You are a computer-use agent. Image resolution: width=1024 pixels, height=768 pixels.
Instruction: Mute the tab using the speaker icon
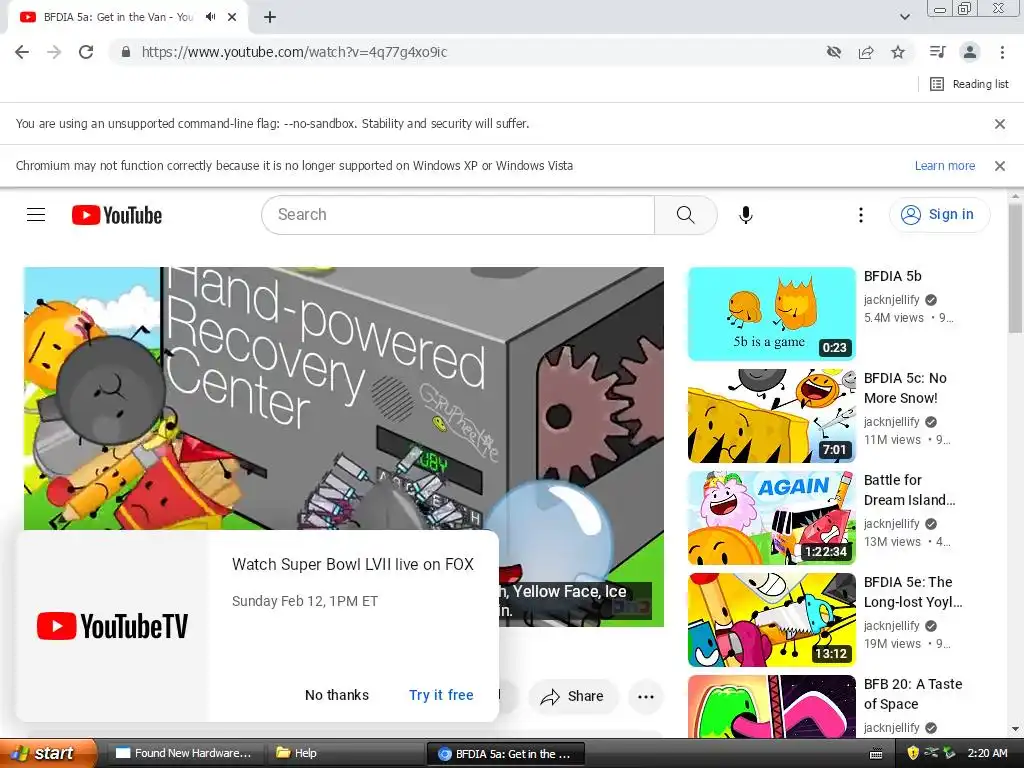210,17
